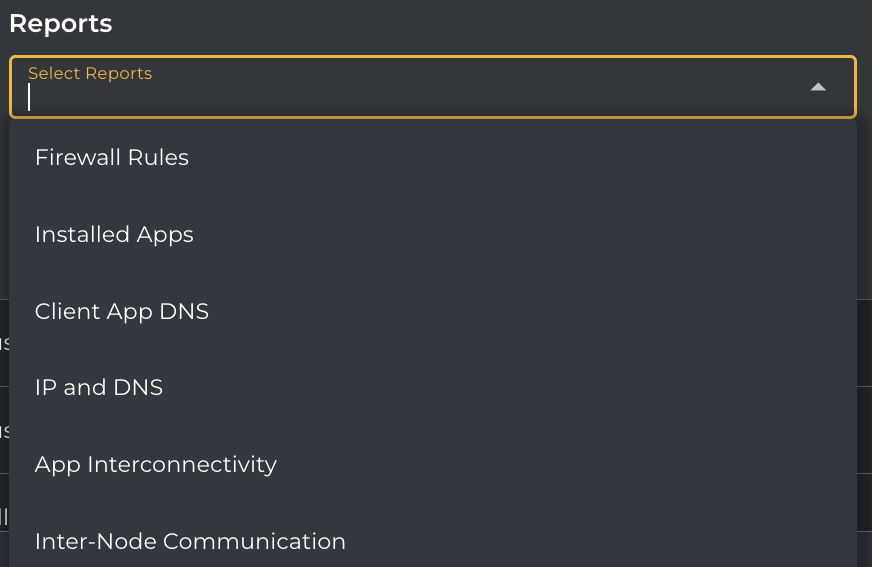Viewport: 872px width, 567px height.
Task: Choose App Interconnectivity from the dropdown
Action: pos(156,465)
